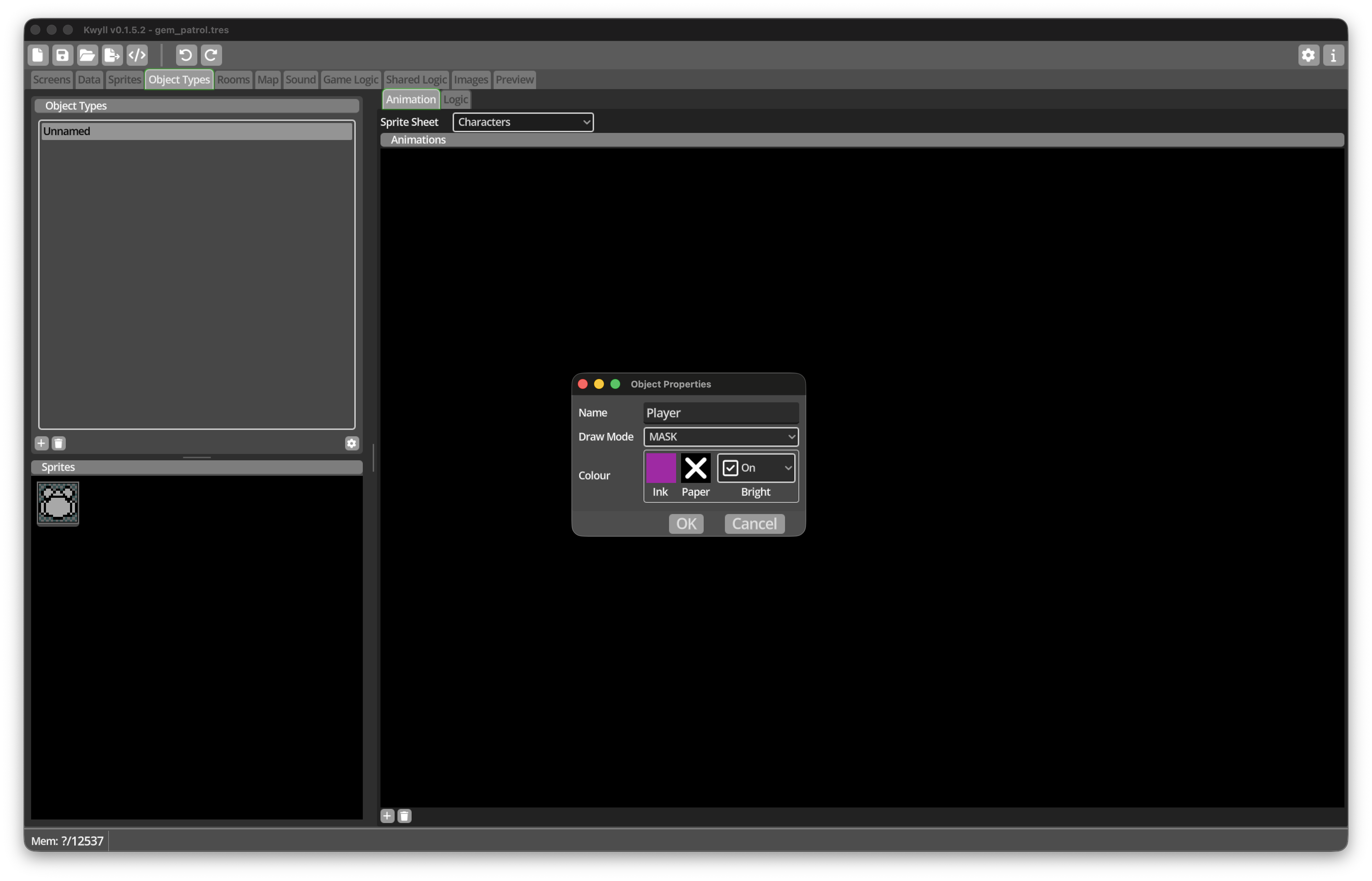Open the Shared Logic tab
The height and width of the screenshot is (881, 1372).
(x=416, y=80)
